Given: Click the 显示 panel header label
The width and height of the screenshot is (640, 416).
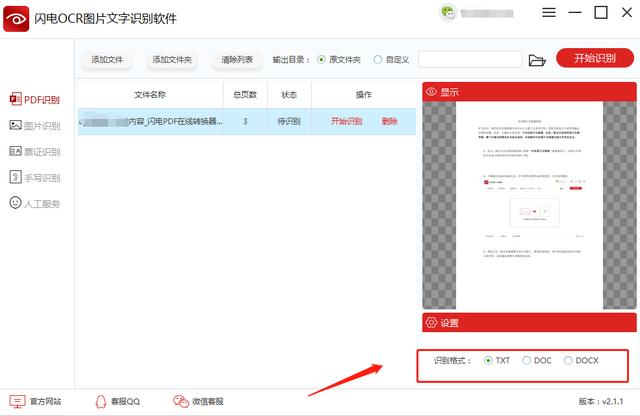Looking at the screenshot, I should (x=449, y=92).
